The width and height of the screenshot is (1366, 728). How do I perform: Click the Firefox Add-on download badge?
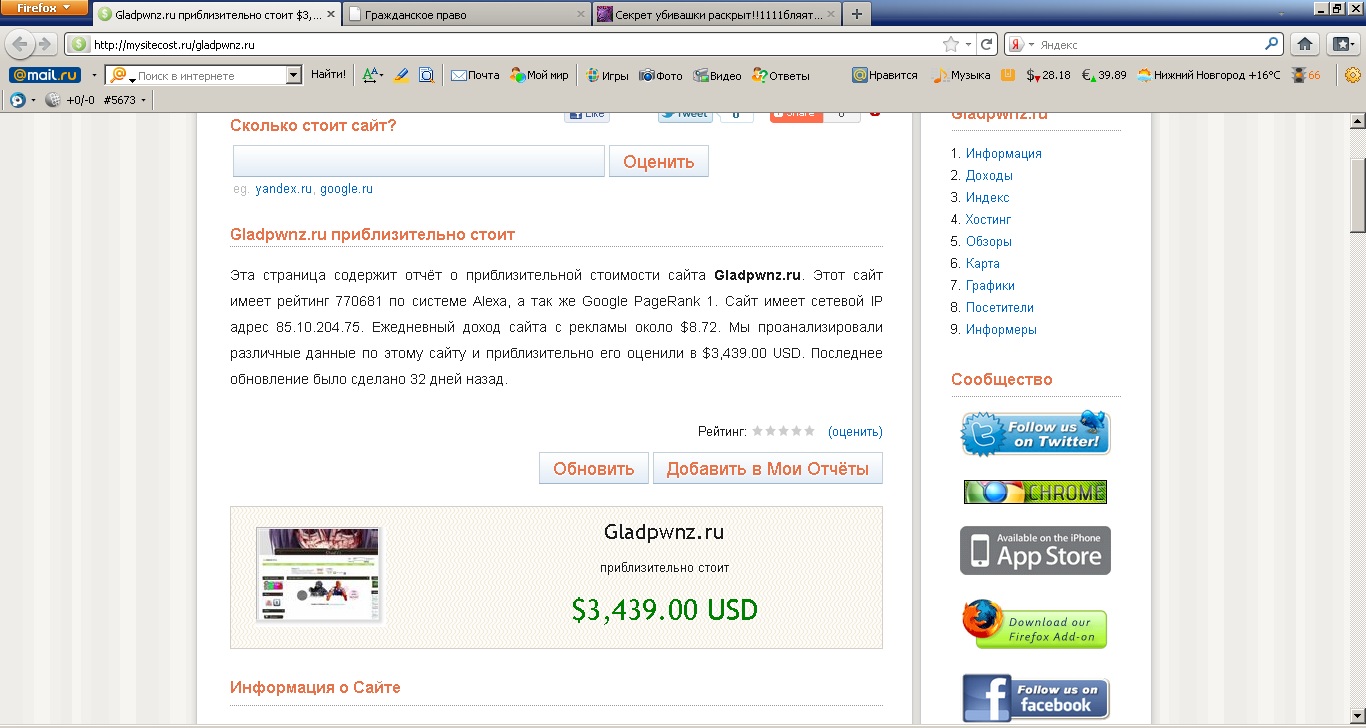[1035, 625]
